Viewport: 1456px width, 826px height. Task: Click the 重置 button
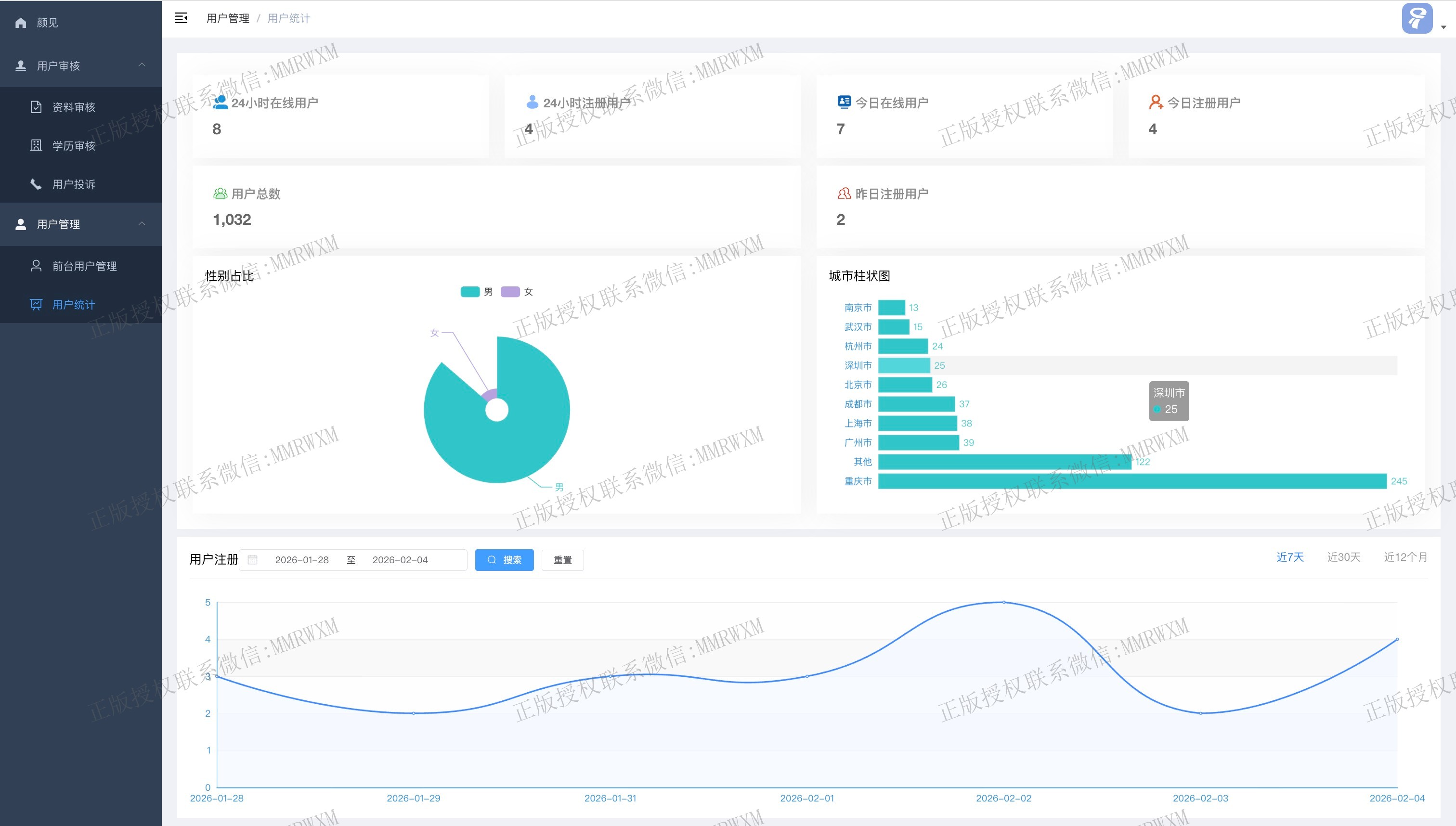[x=562, y=560]
